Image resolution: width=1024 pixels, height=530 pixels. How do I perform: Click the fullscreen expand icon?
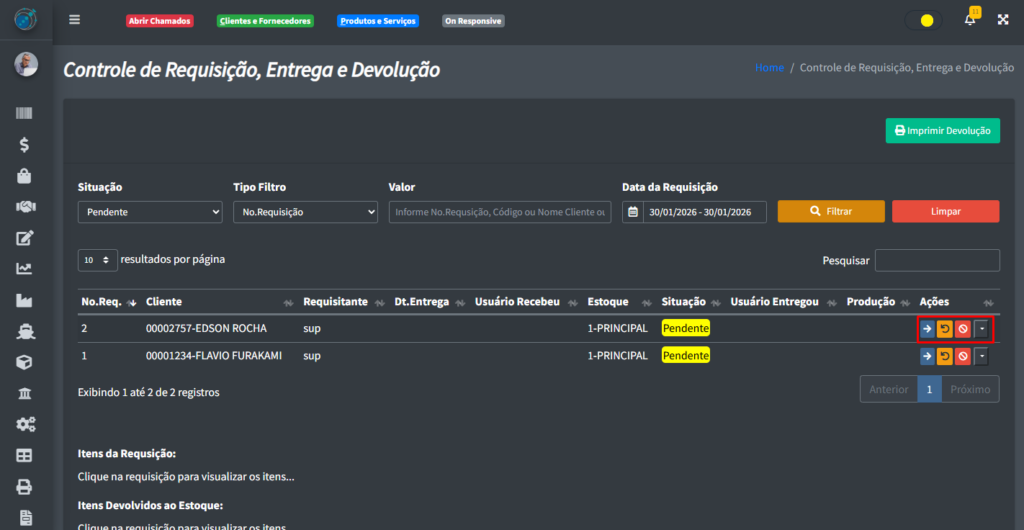1003,20
